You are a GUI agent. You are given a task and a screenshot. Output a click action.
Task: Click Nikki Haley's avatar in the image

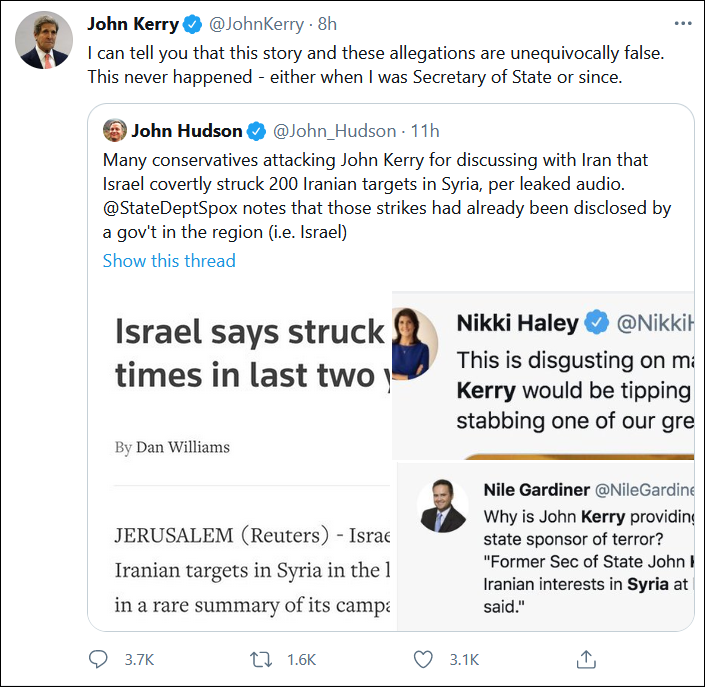(x=416, y=343)
